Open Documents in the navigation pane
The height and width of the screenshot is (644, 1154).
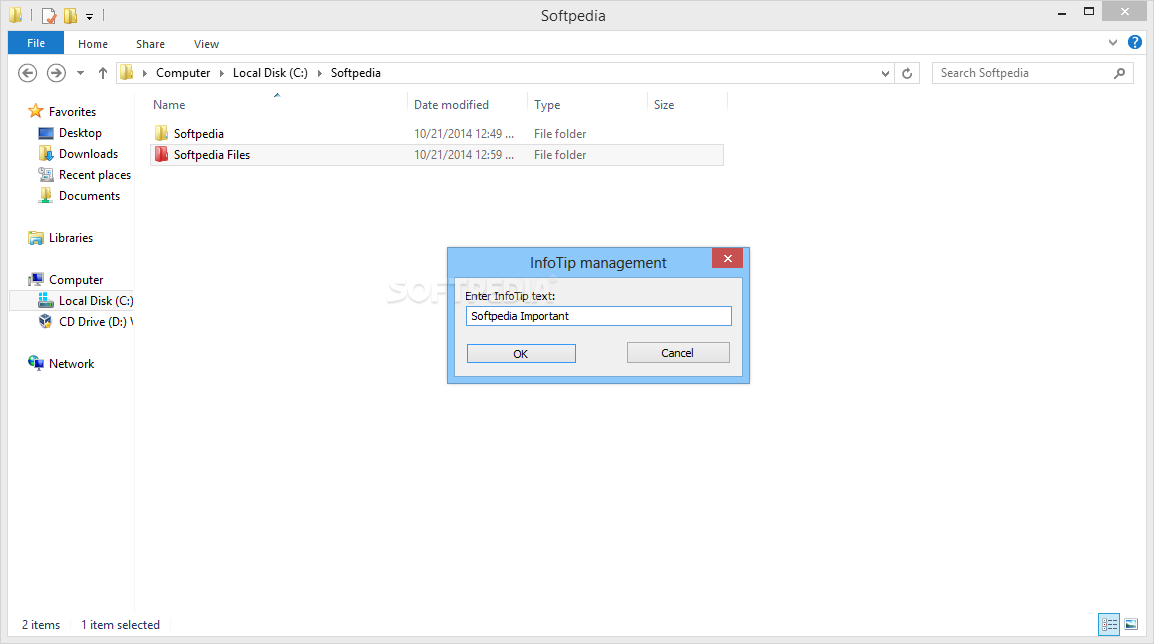89,196
